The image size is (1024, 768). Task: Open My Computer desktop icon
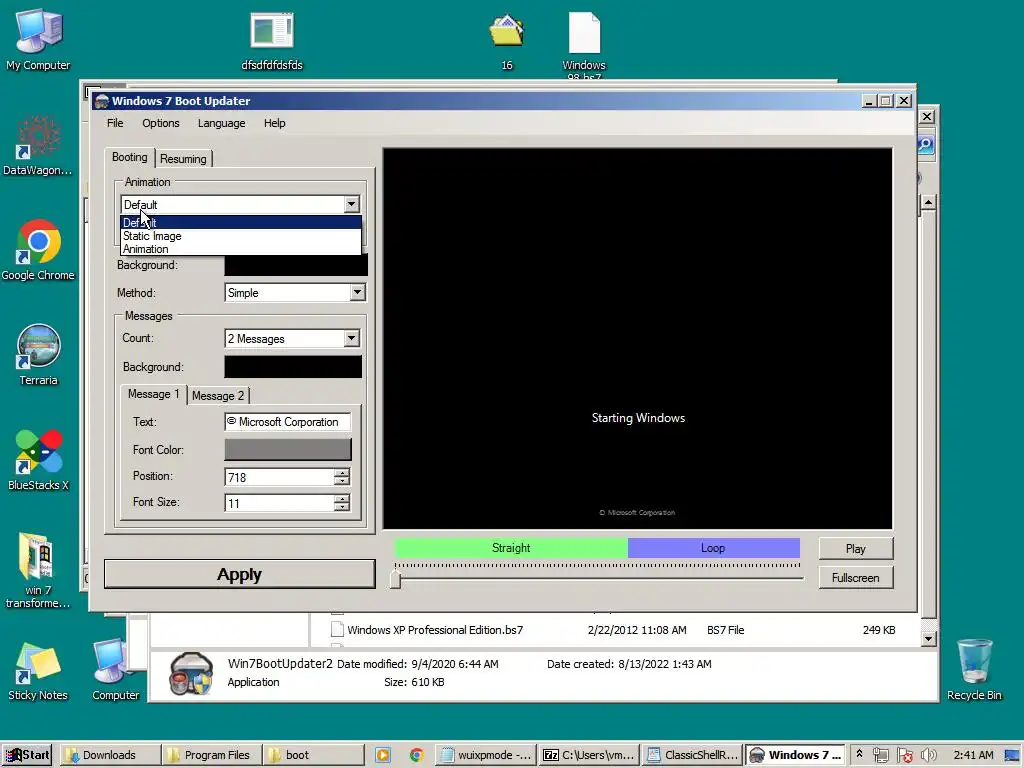point(38,39)
